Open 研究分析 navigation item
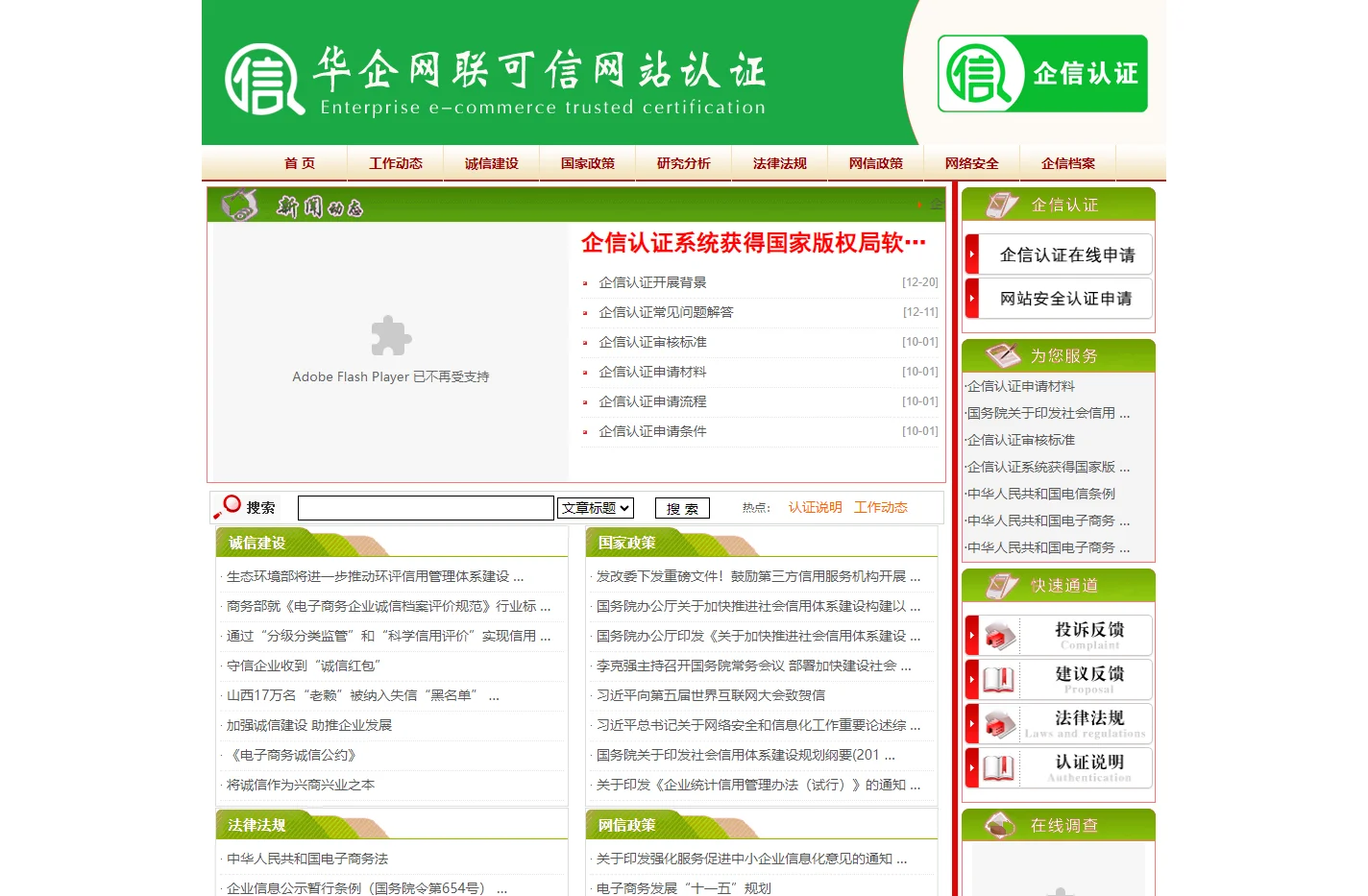1368x896 pixels. 684,163
